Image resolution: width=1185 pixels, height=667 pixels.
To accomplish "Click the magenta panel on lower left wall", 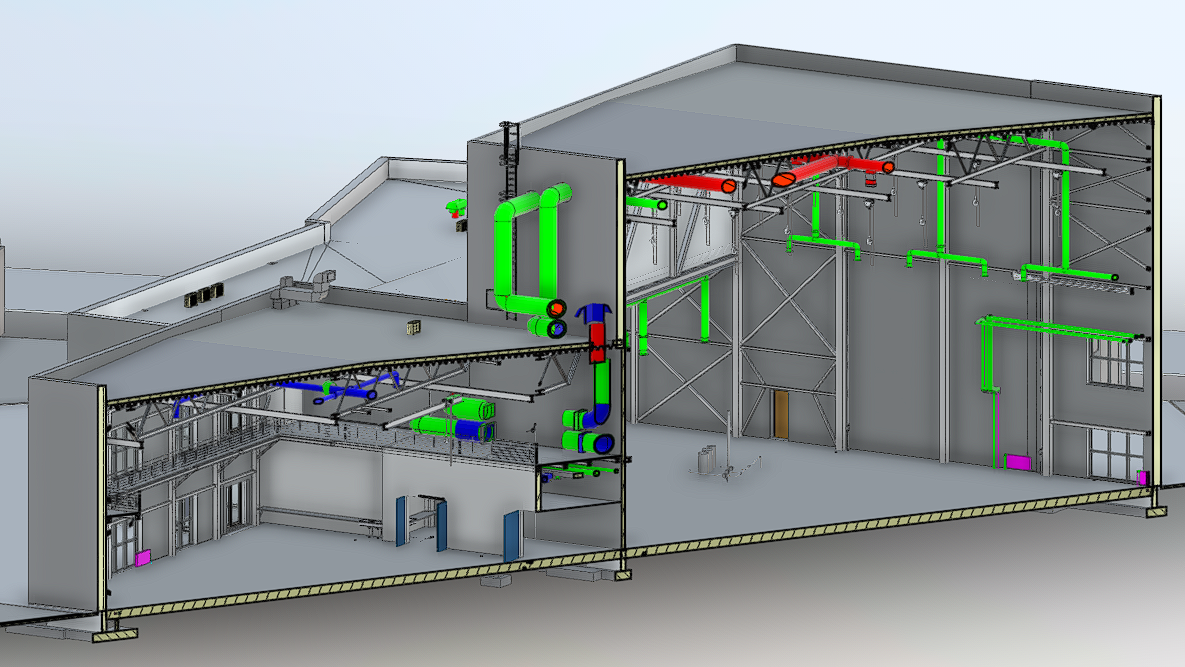I will point(142,557).
